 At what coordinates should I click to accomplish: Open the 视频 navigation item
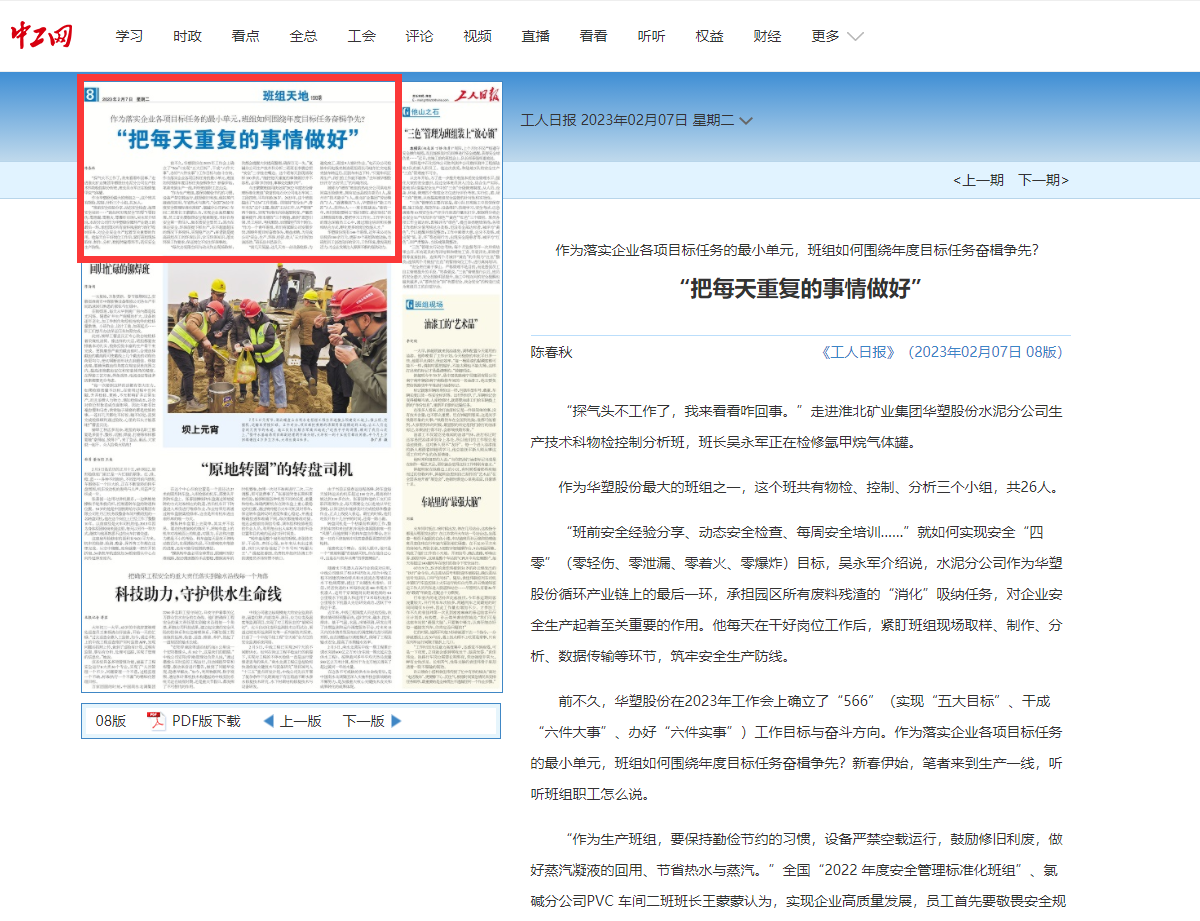[x=477, y=36]
